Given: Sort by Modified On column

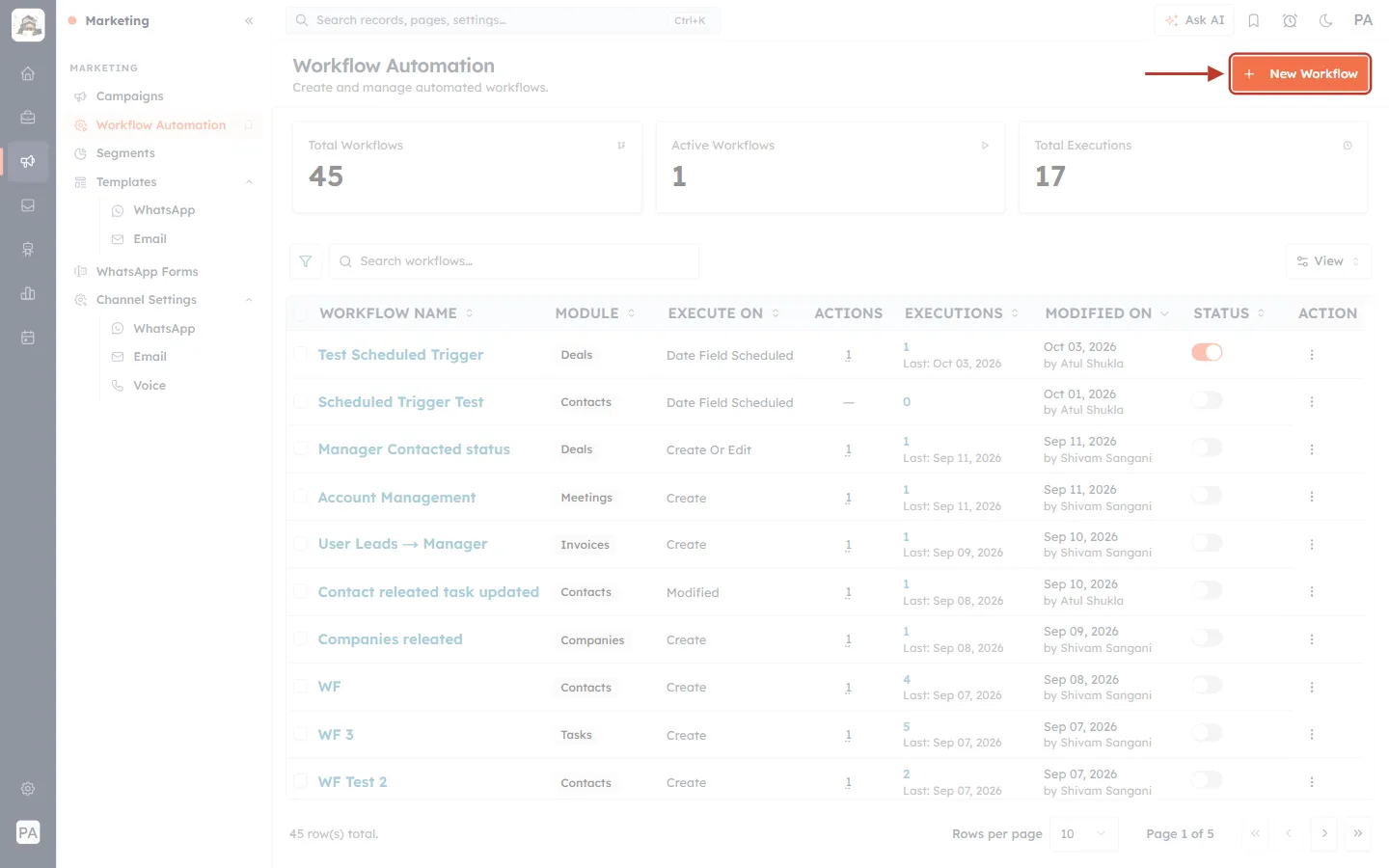Looking at the screenshot, I should [1107, 313].
